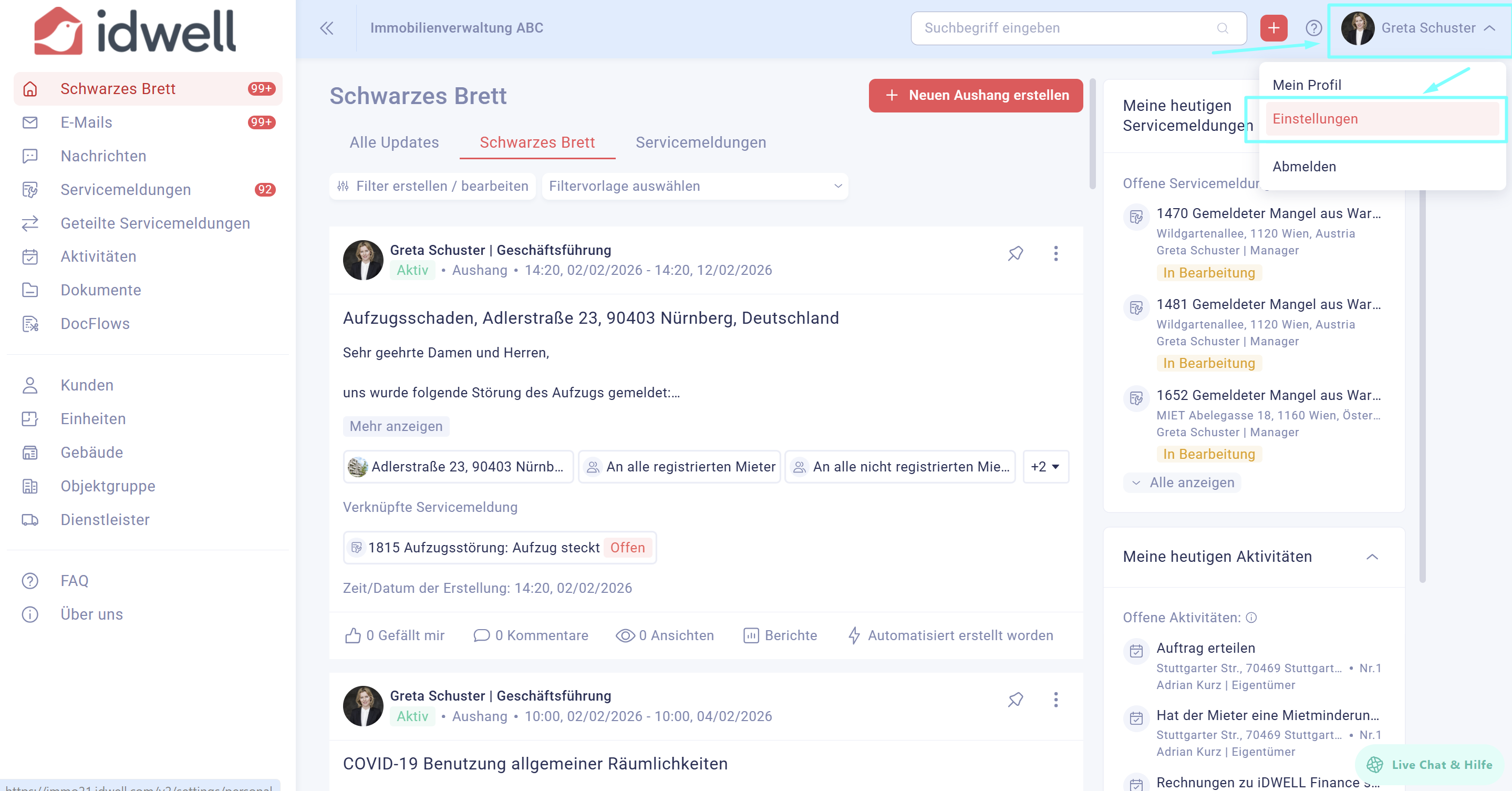Open Dienstleister in sidebar

click(x=105, y=520)
